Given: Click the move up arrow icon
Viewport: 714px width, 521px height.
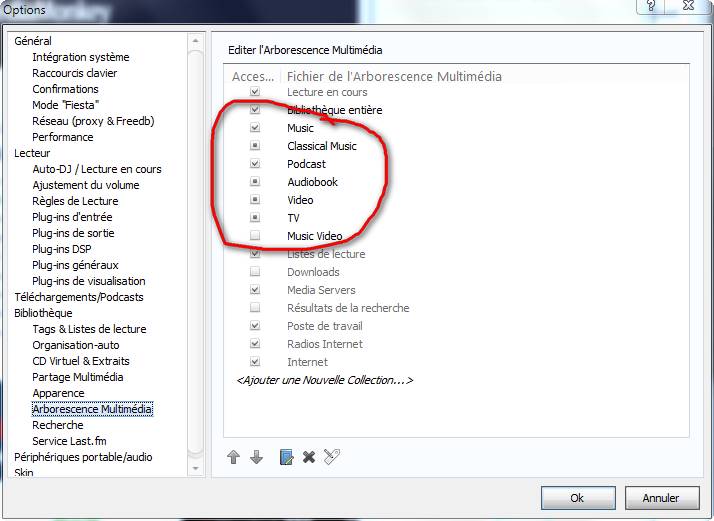Looking at the screenshot, I should click(x=234, y=457).
